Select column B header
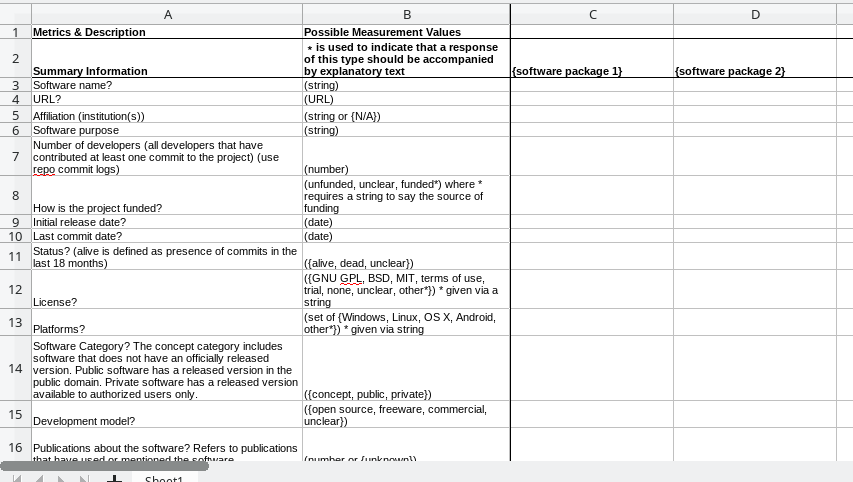Screen dimensions: 853x482 [x=406, y=15]
